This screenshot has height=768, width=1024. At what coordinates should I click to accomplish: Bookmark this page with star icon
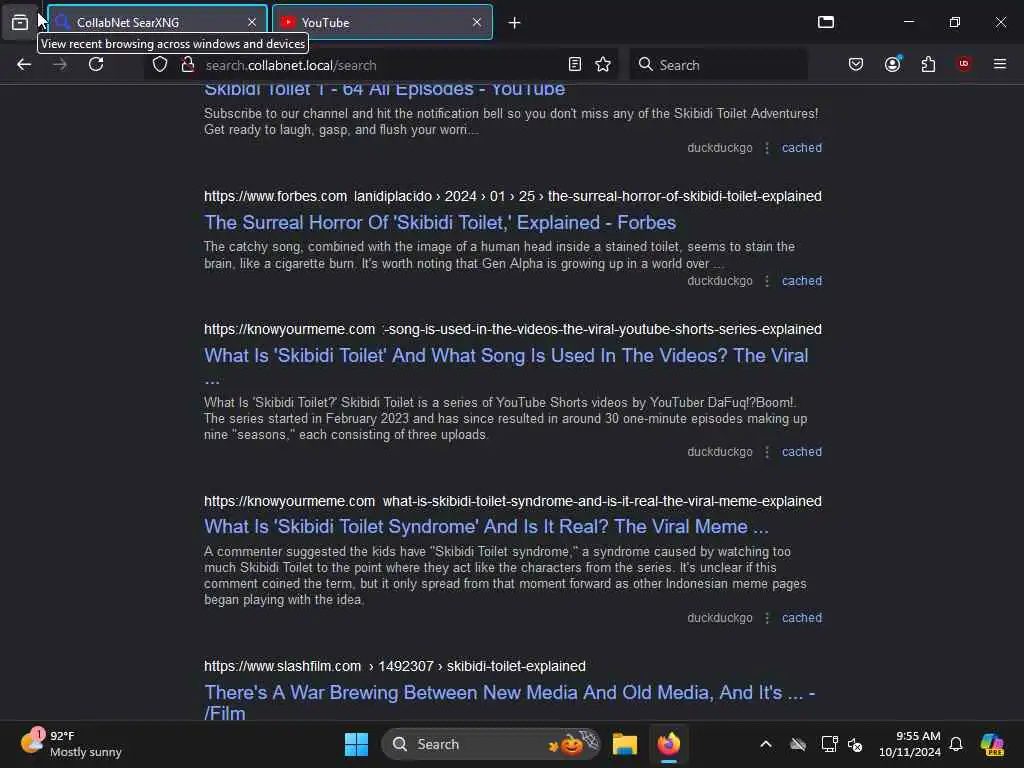pos(603,65)
